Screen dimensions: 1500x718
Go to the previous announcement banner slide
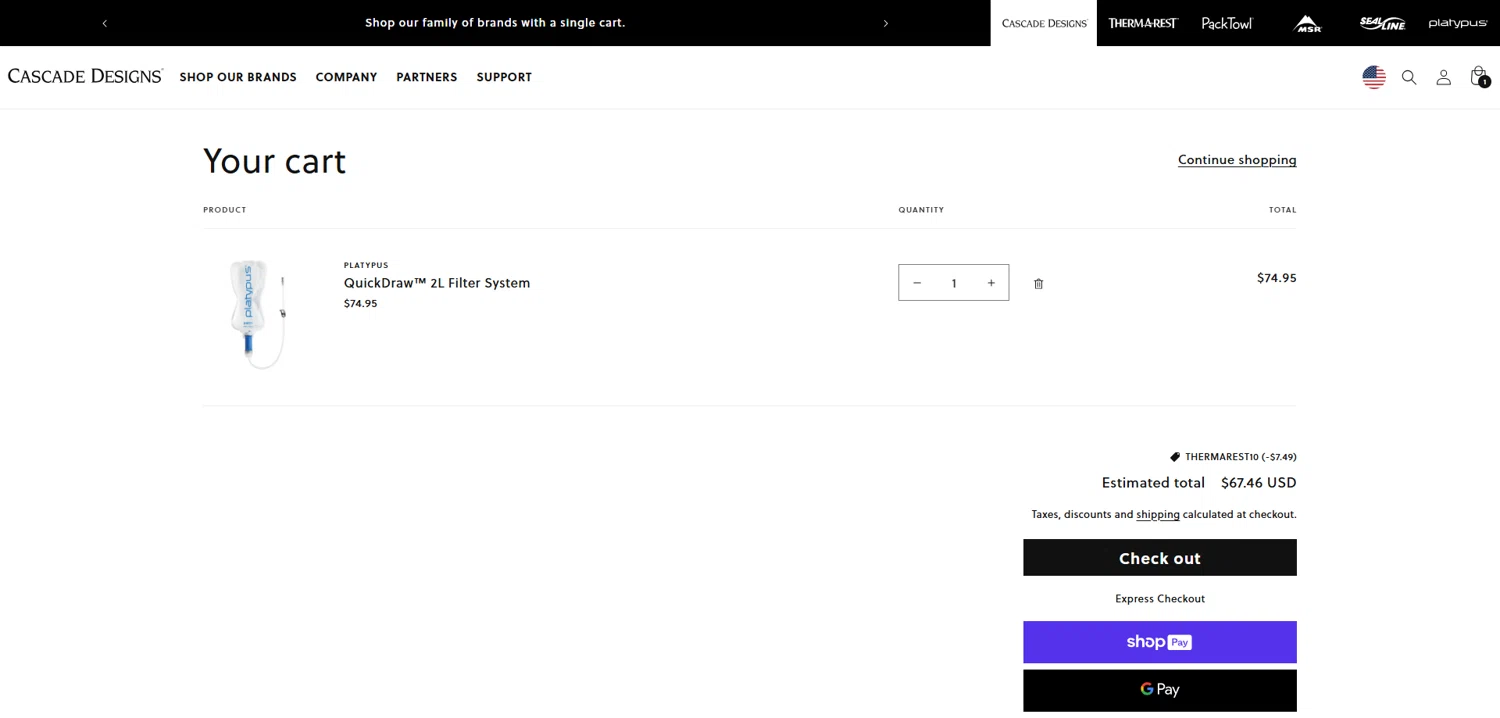[x=105, y=23]
